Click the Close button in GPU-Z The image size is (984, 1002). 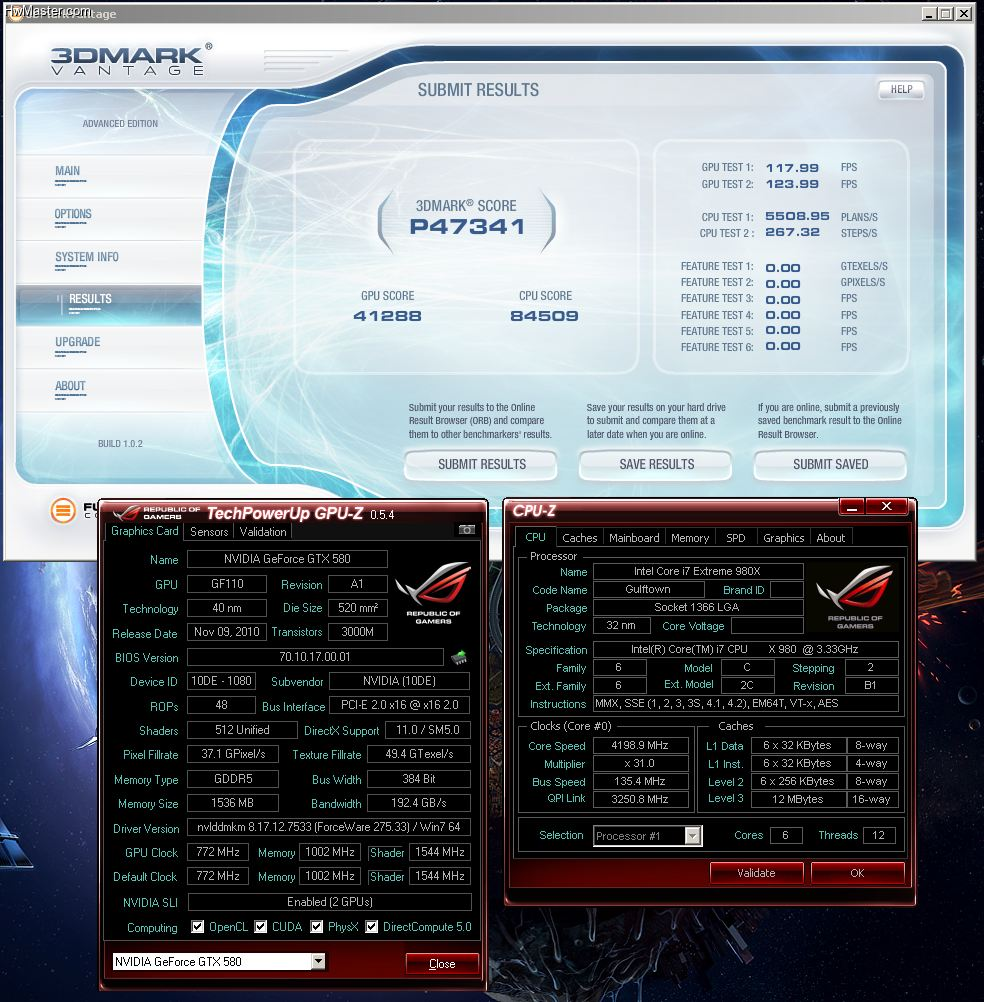click(442, 964)
